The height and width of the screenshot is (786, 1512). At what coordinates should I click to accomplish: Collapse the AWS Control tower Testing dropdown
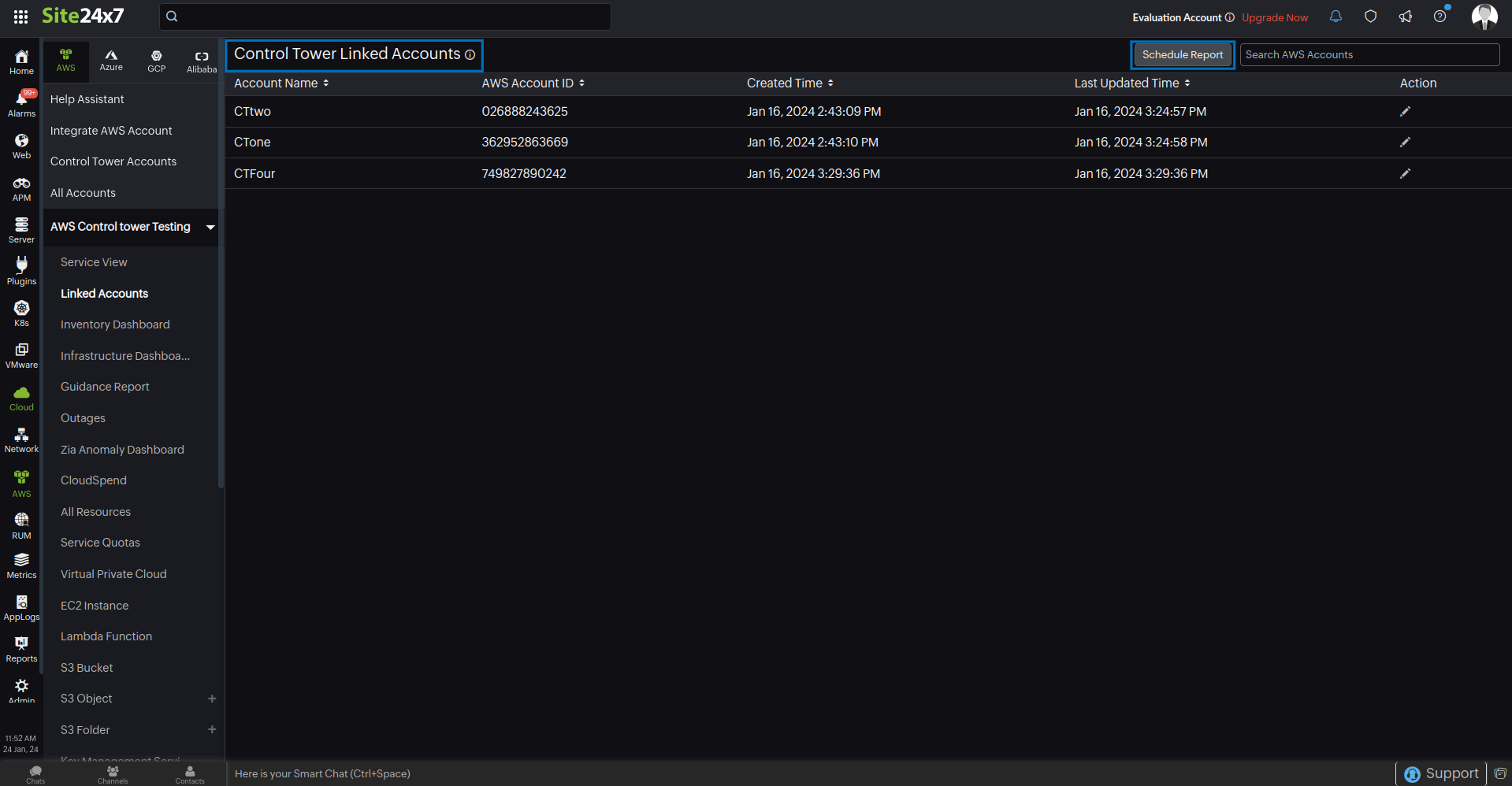click(x=210, y=227)
